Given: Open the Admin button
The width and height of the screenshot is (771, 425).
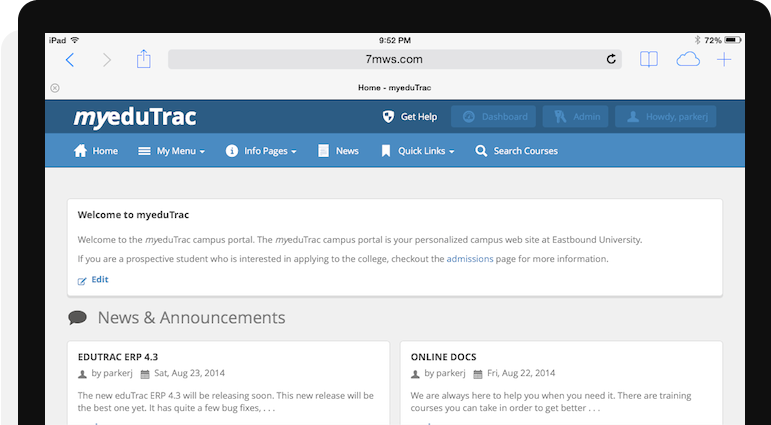Looking at the screenshot, I should coord(575,117).
